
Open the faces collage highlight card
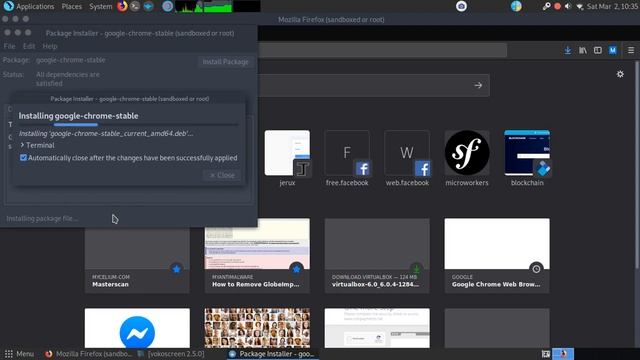pos(257,328)
